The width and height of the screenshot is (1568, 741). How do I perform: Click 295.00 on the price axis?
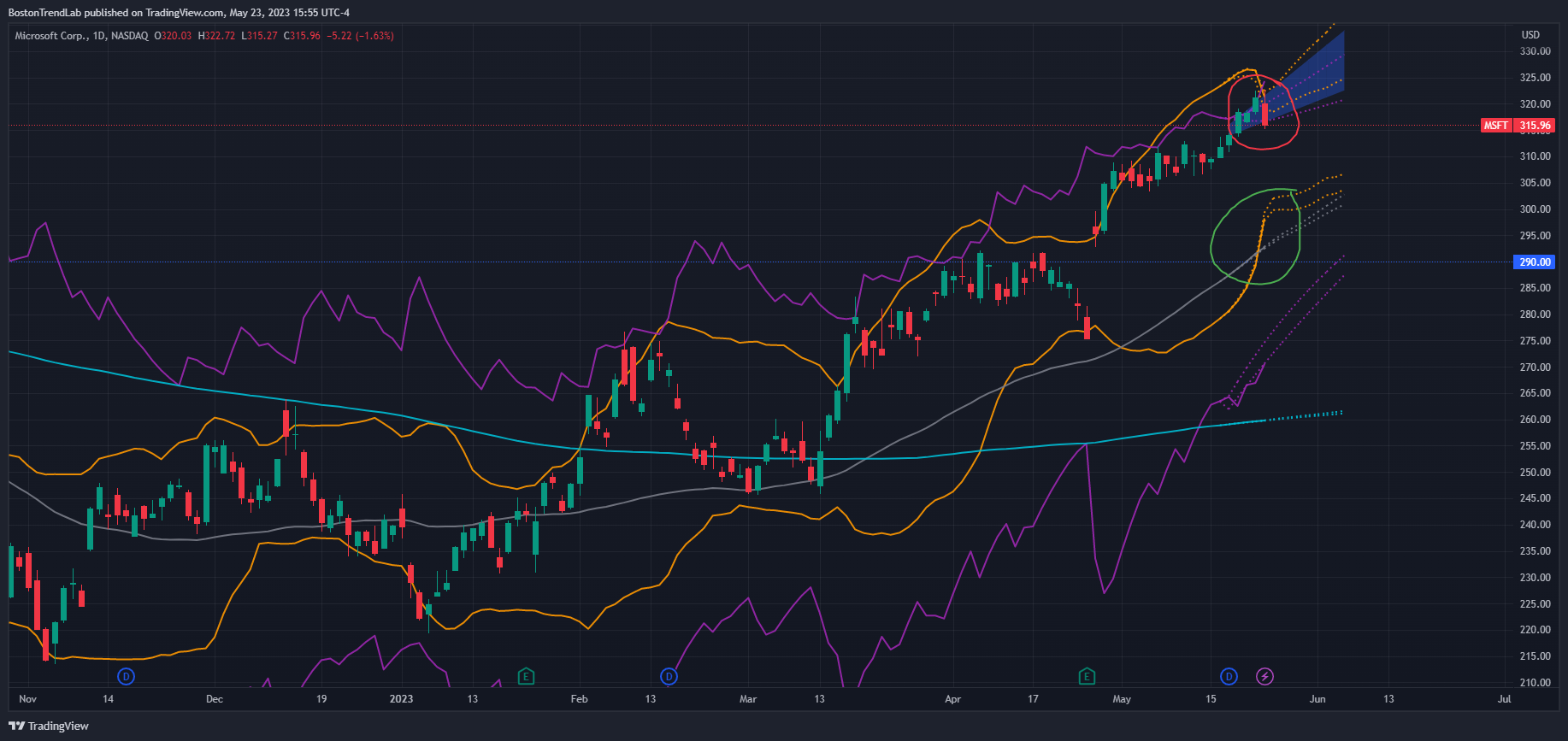[x=1535, y=236]
